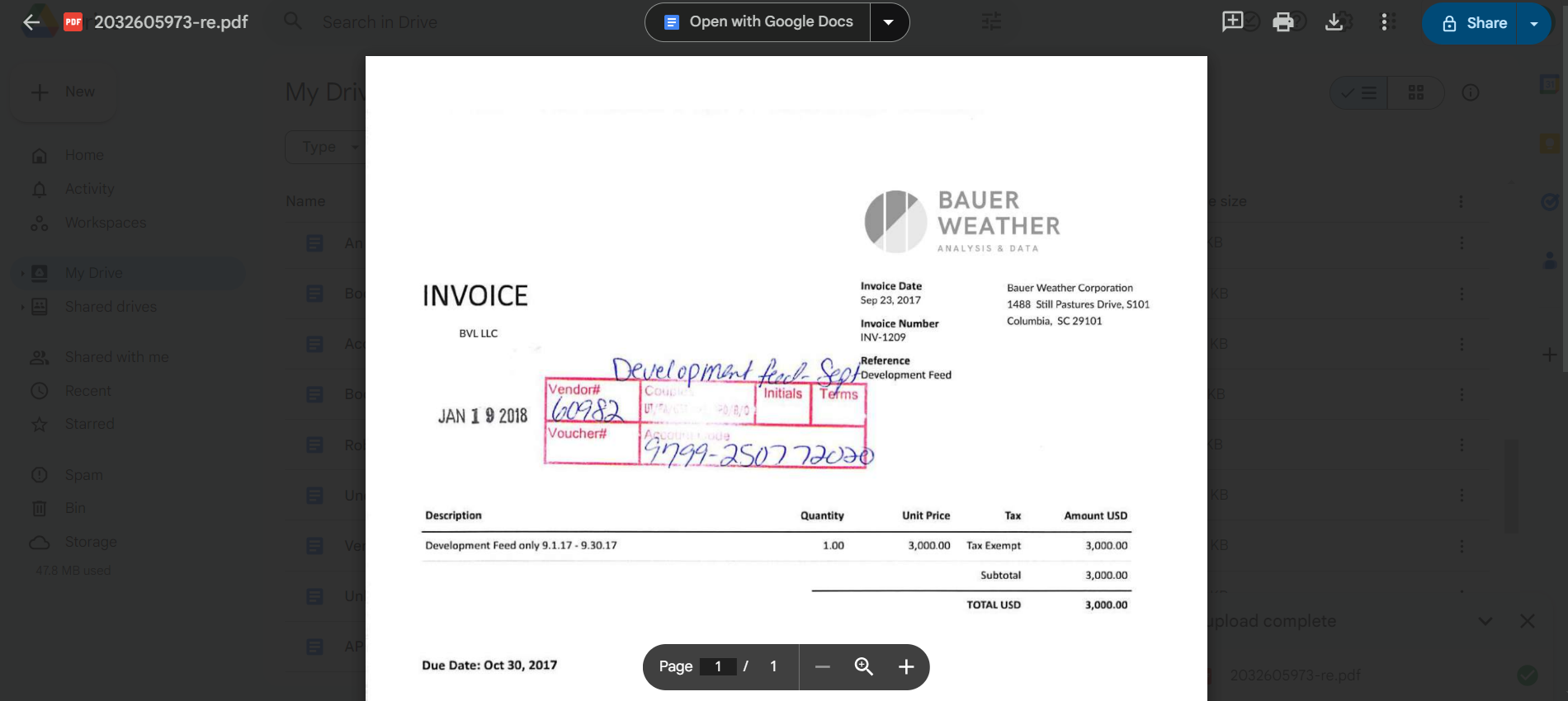Click the TOTAL USD 3,000.00 amount
Viewport: 1568px width, 701px height.
(1106, 605)
